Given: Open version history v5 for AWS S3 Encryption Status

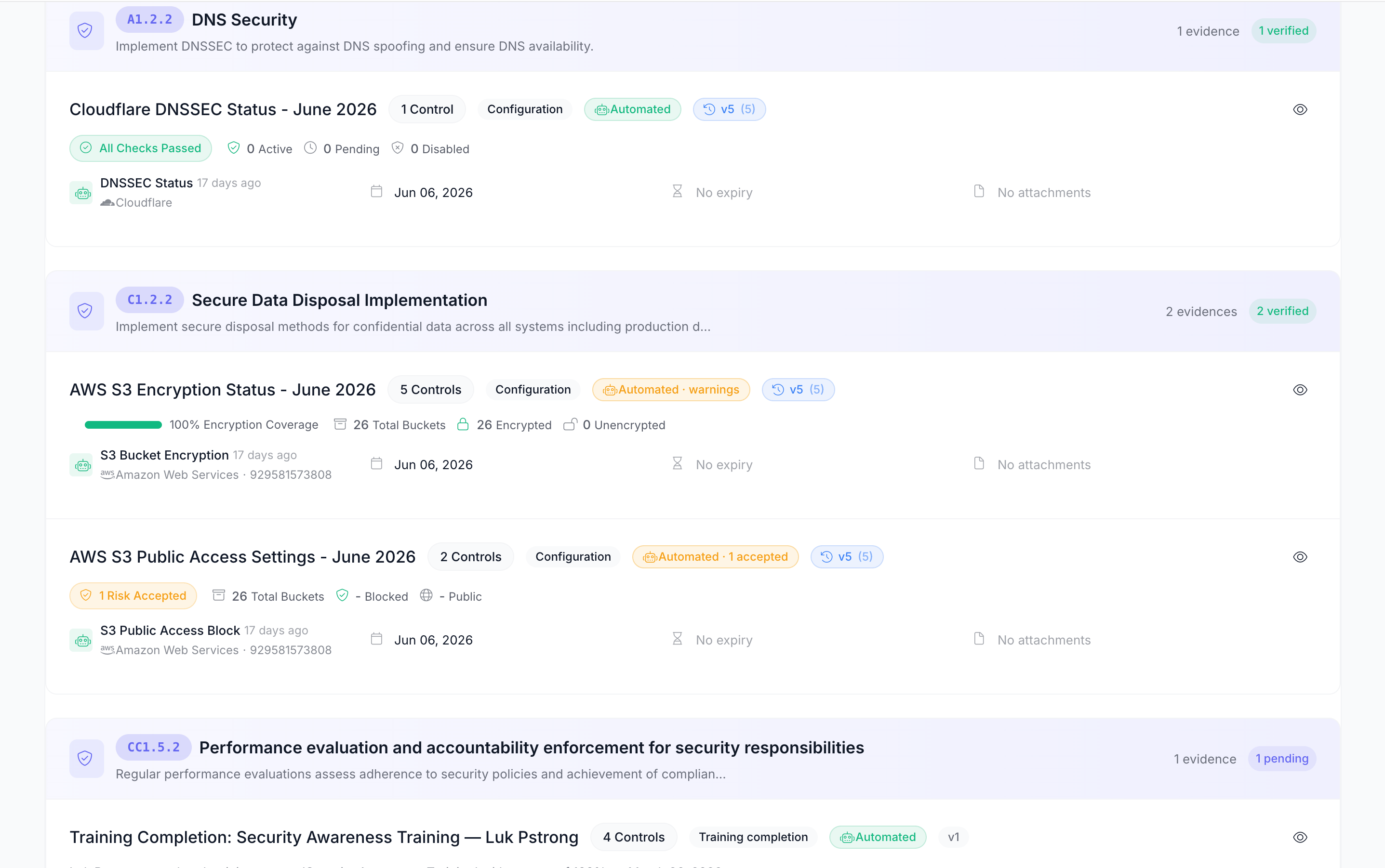Looking at the screenshot, I should 798,390.
